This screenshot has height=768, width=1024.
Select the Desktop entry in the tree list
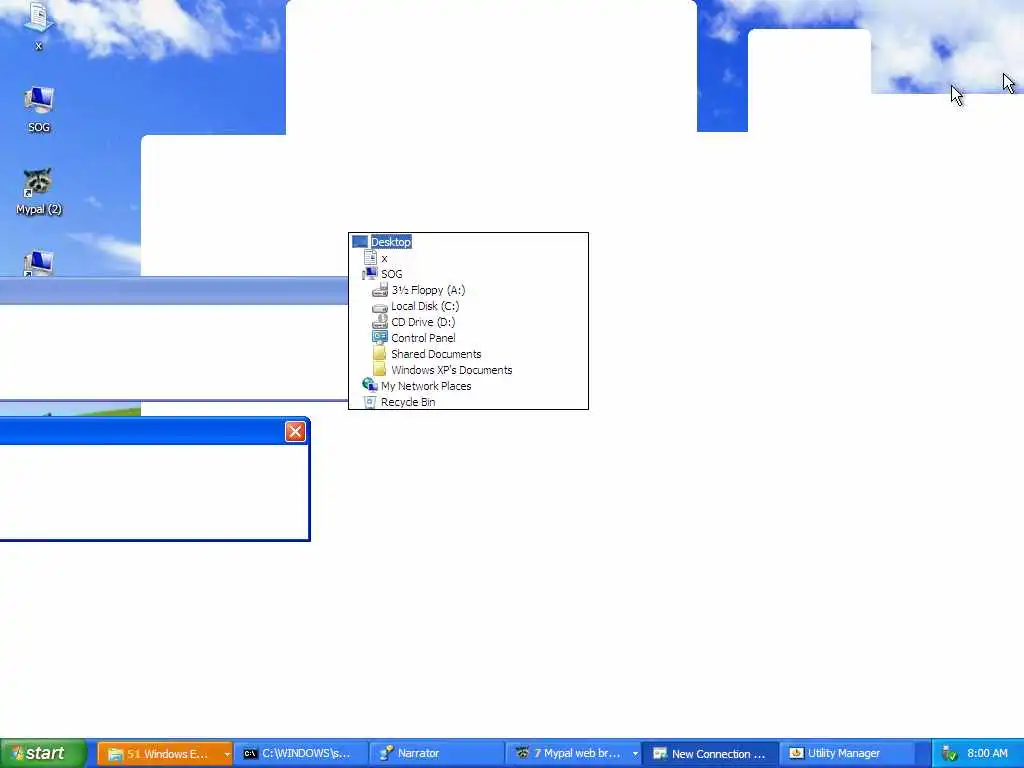click(x=391, y=242)
